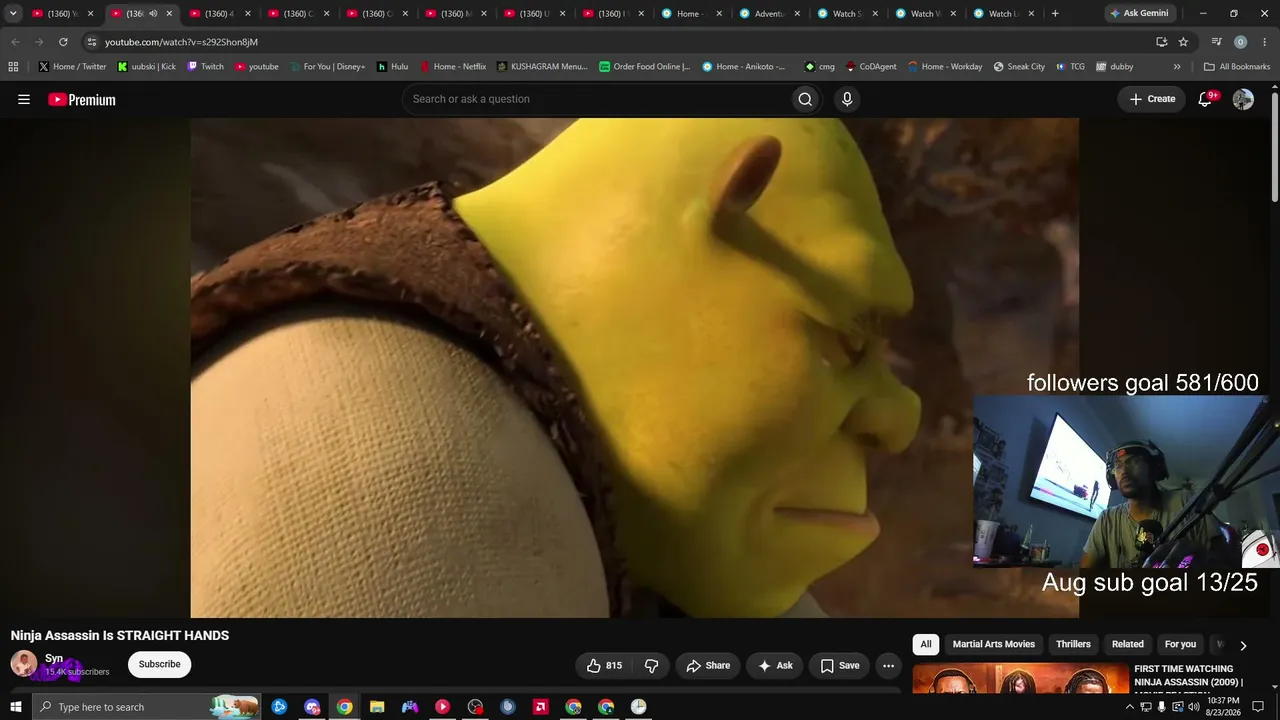Close the audio-playing YouTube tab
Image resolution: width=1280 pixels, height=720 pixels.
coord(169,14)
